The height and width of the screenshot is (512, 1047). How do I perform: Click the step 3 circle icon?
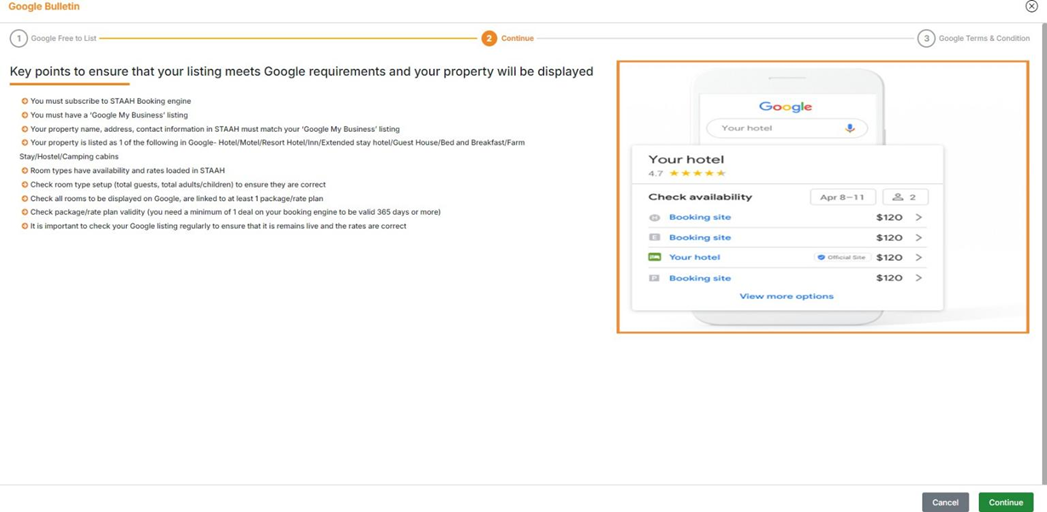pyautogui.click(x=926, y=38)
